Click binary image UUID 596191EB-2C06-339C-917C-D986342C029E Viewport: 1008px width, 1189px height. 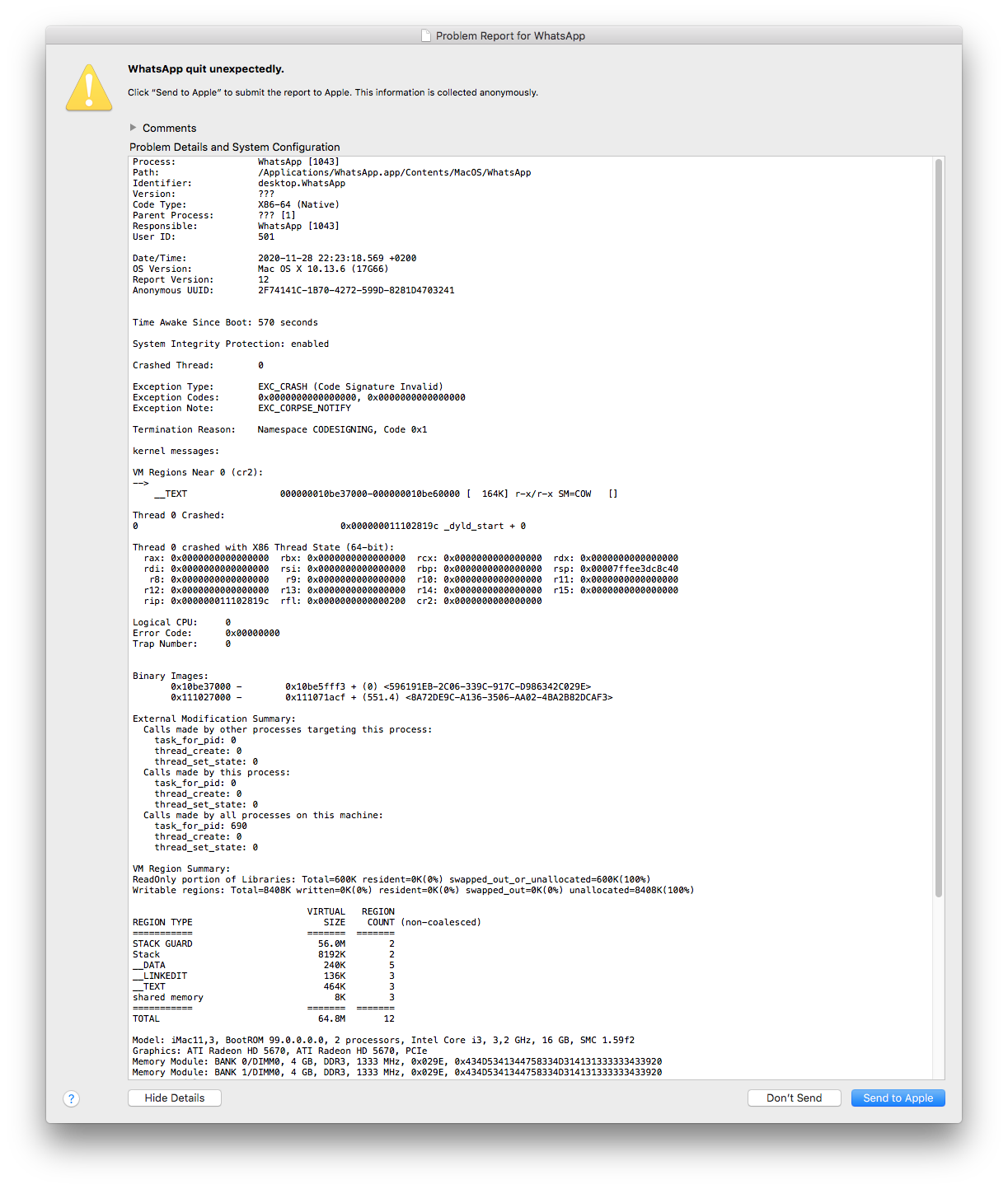[x=487, y=687]
